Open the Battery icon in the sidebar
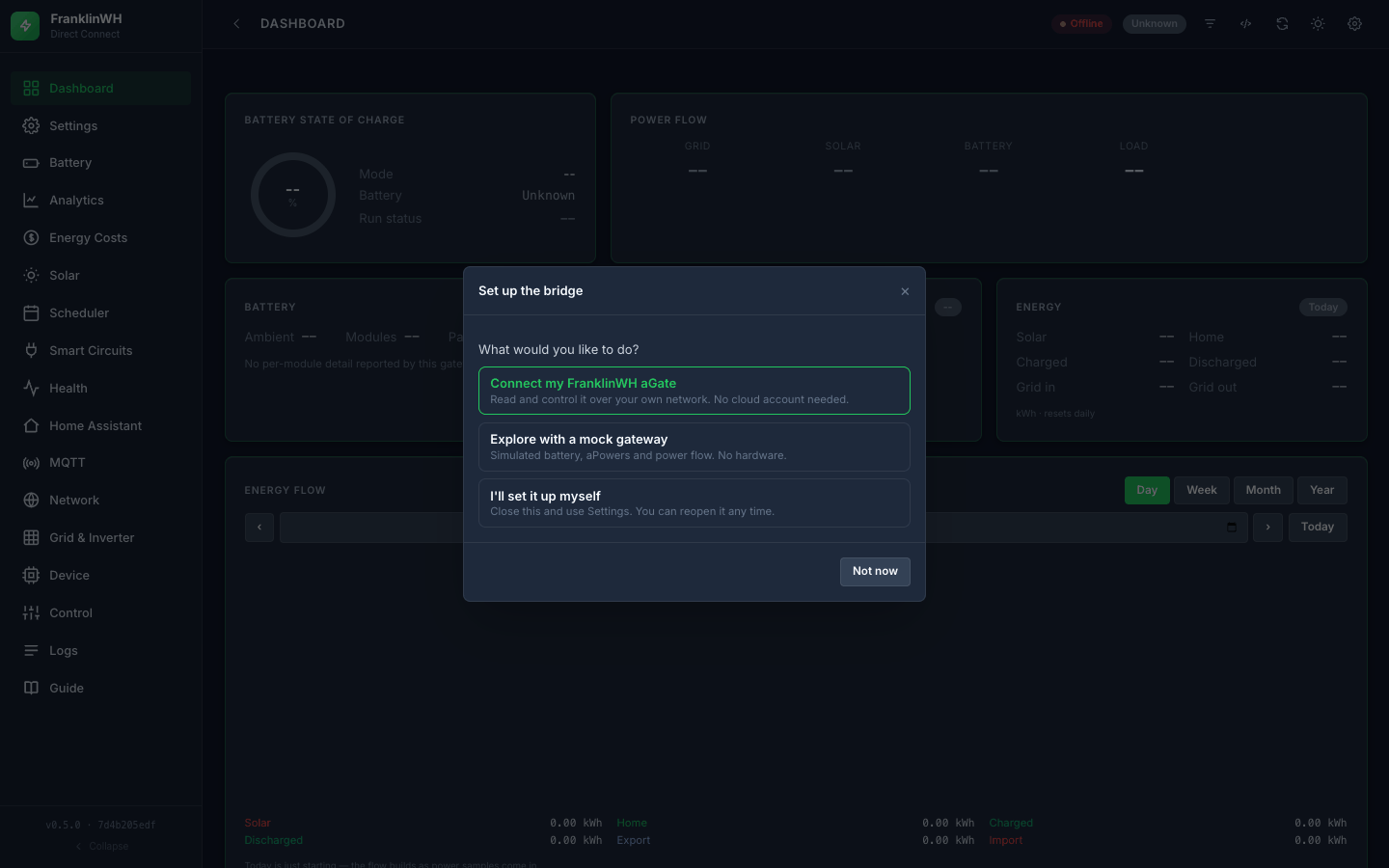 31,163
